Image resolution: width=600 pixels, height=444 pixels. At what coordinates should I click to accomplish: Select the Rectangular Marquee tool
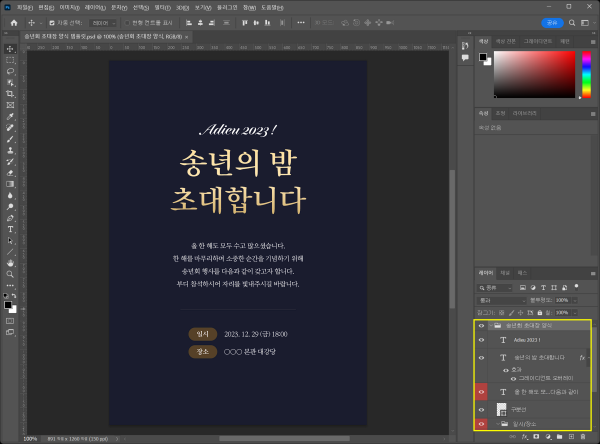[10, 60]
